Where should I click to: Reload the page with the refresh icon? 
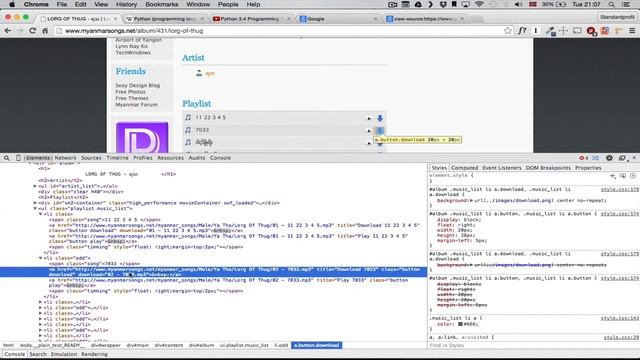click(x=33, y=31)
